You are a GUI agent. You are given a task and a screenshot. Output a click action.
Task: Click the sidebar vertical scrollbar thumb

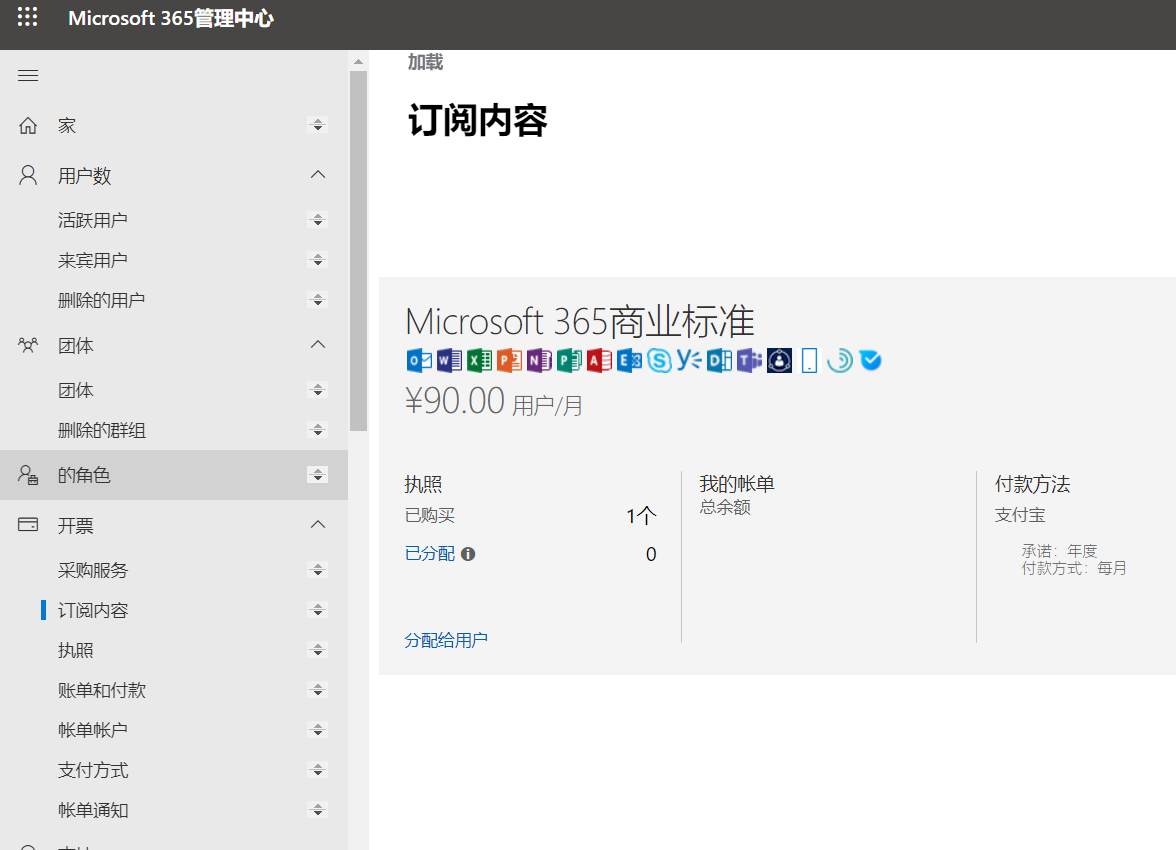coord(358,250)
